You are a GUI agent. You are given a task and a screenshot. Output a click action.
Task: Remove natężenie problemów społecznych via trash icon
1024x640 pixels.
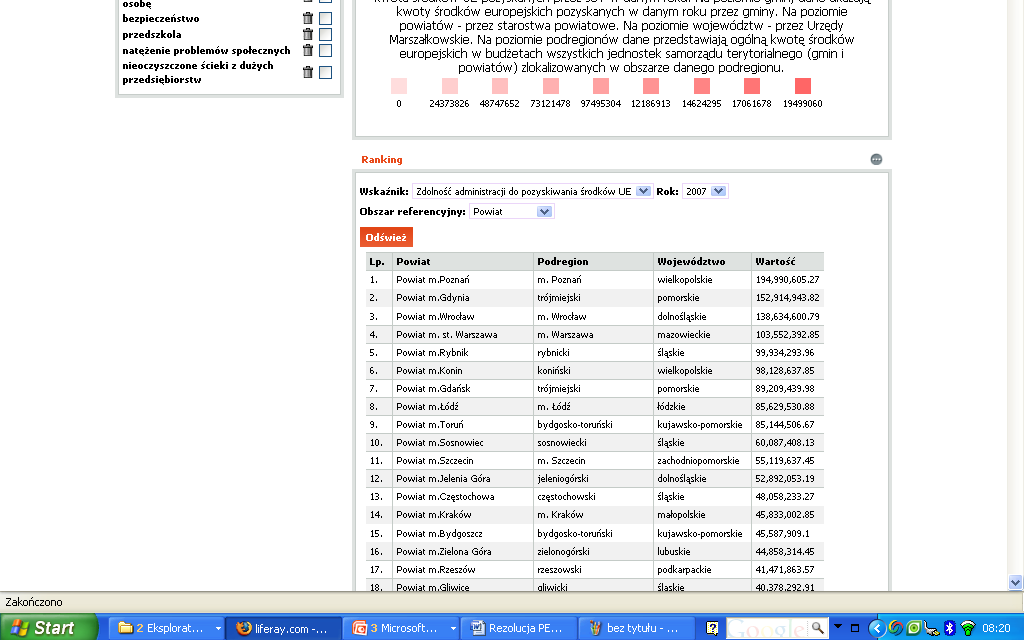[308, 50]
